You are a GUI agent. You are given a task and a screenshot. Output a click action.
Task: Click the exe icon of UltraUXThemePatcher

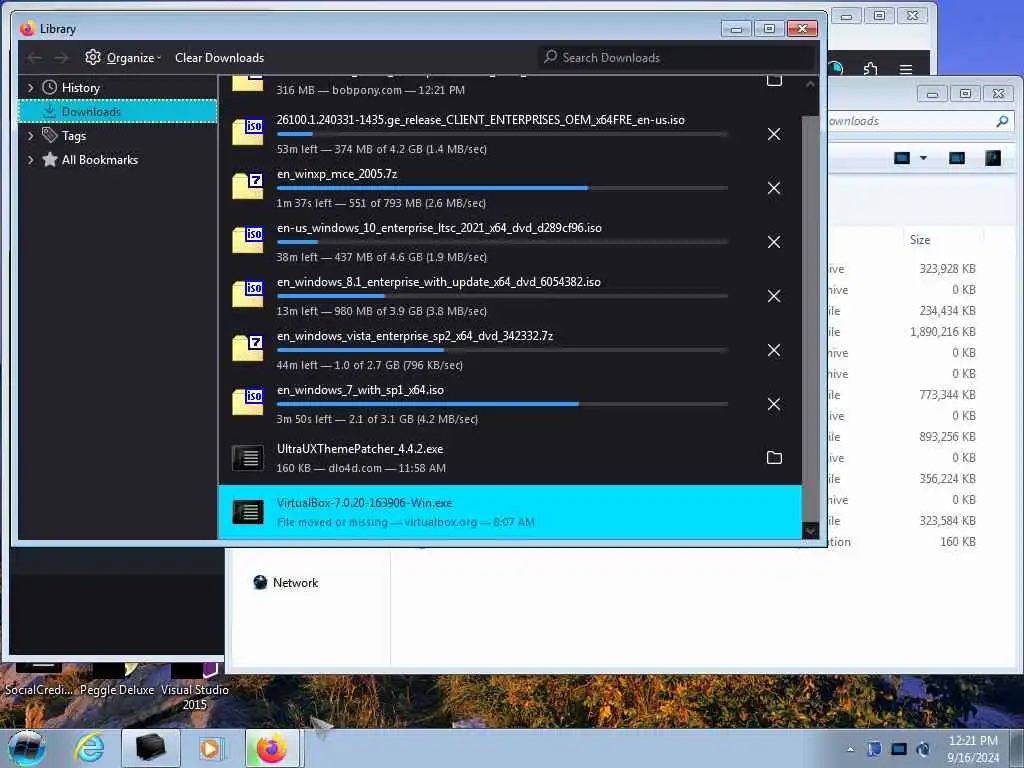coord(248,458)
